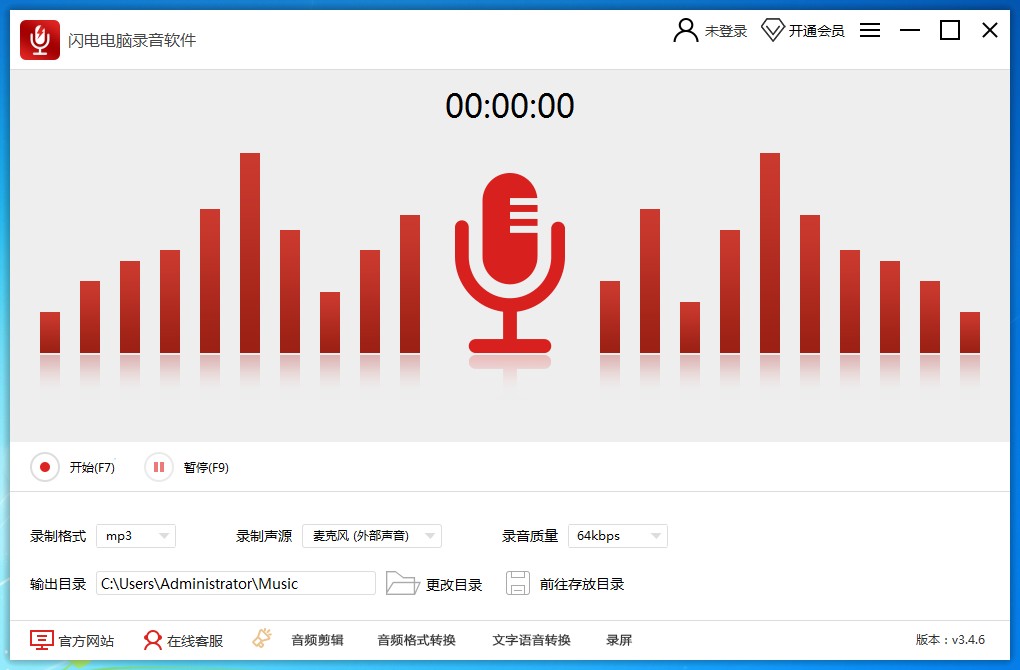This screenshot has width=1020, height=670.
Task: Click the output directory path field
Action: tap(235, 584)
